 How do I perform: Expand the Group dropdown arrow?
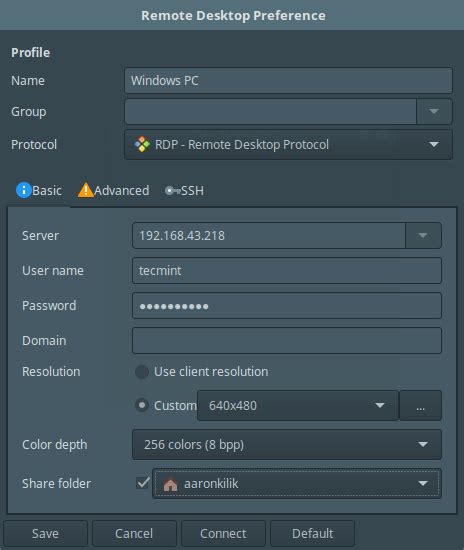pyautogui.click(x=434, y=112)
